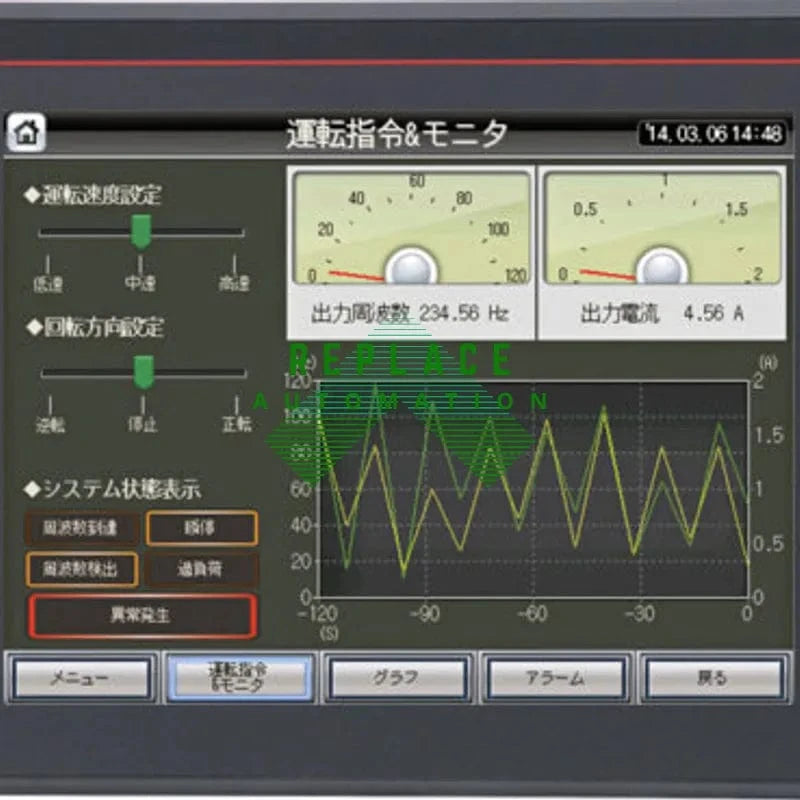The height and width of the screenshot is (800, 800).
Task: Click the green 回転方向設定 slider handle
Action: [x=144, y=372]
